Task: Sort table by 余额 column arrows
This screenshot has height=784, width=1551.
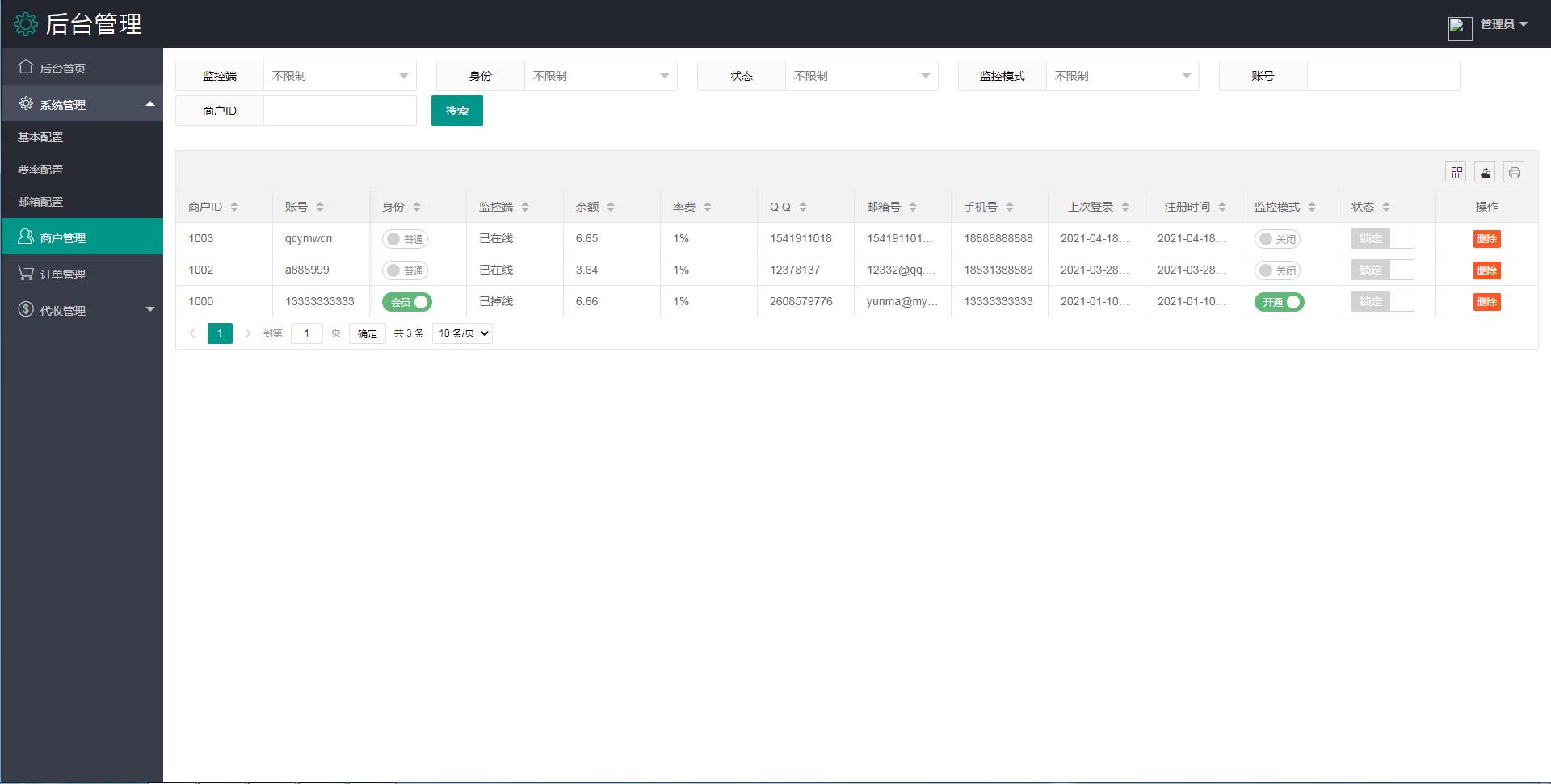Action: point(612,206)
